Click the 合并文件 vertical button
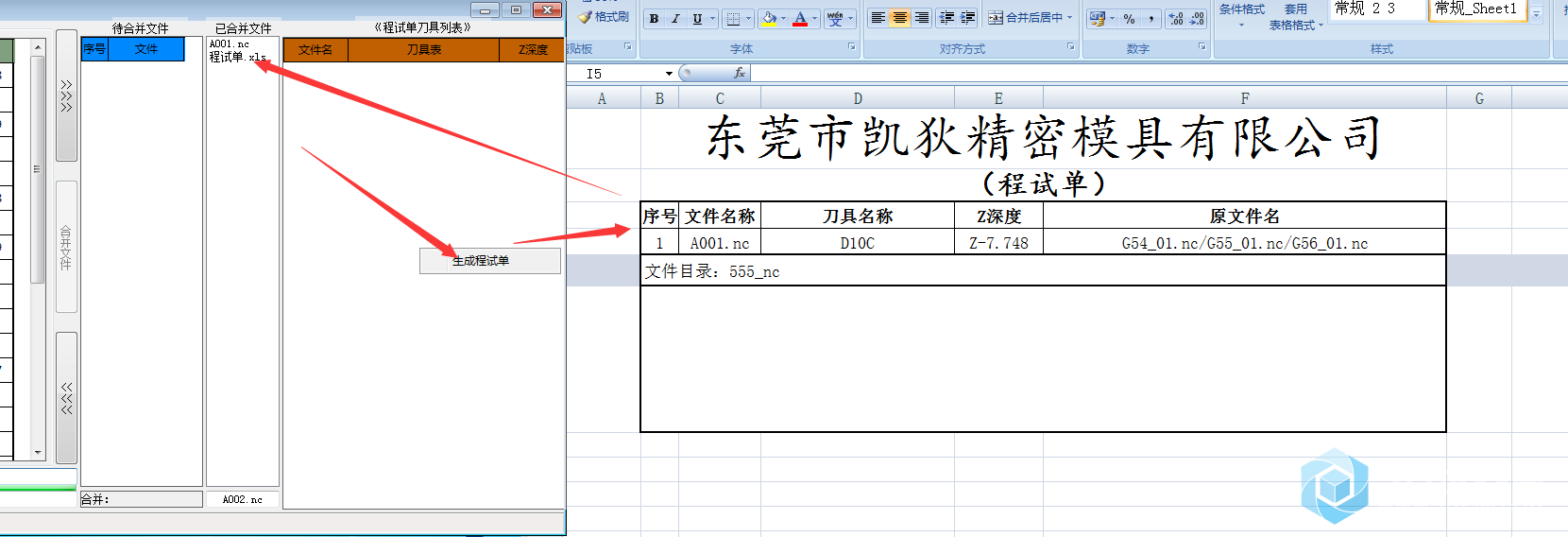The height and width of the screenshot is (537, 1568). click(x=66, y=247)
